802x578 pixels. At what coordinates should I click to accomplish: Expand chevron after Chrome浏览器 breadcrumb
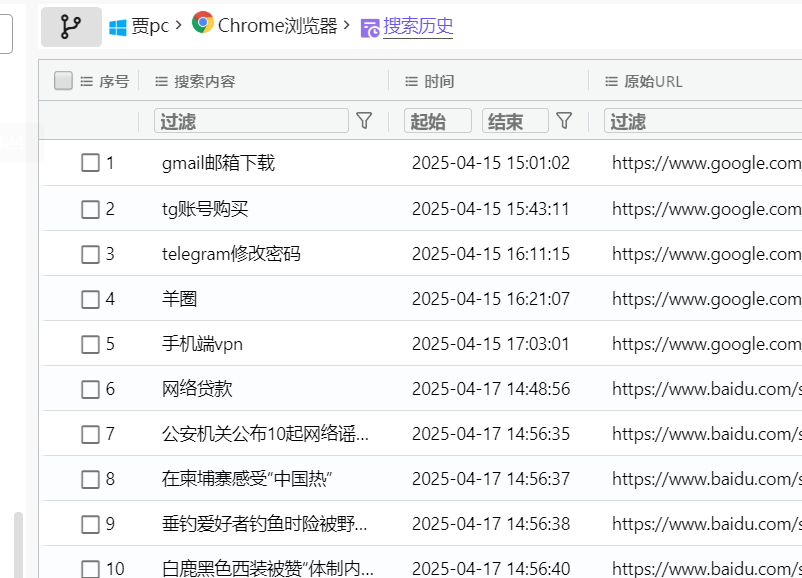tap(347, 25)
